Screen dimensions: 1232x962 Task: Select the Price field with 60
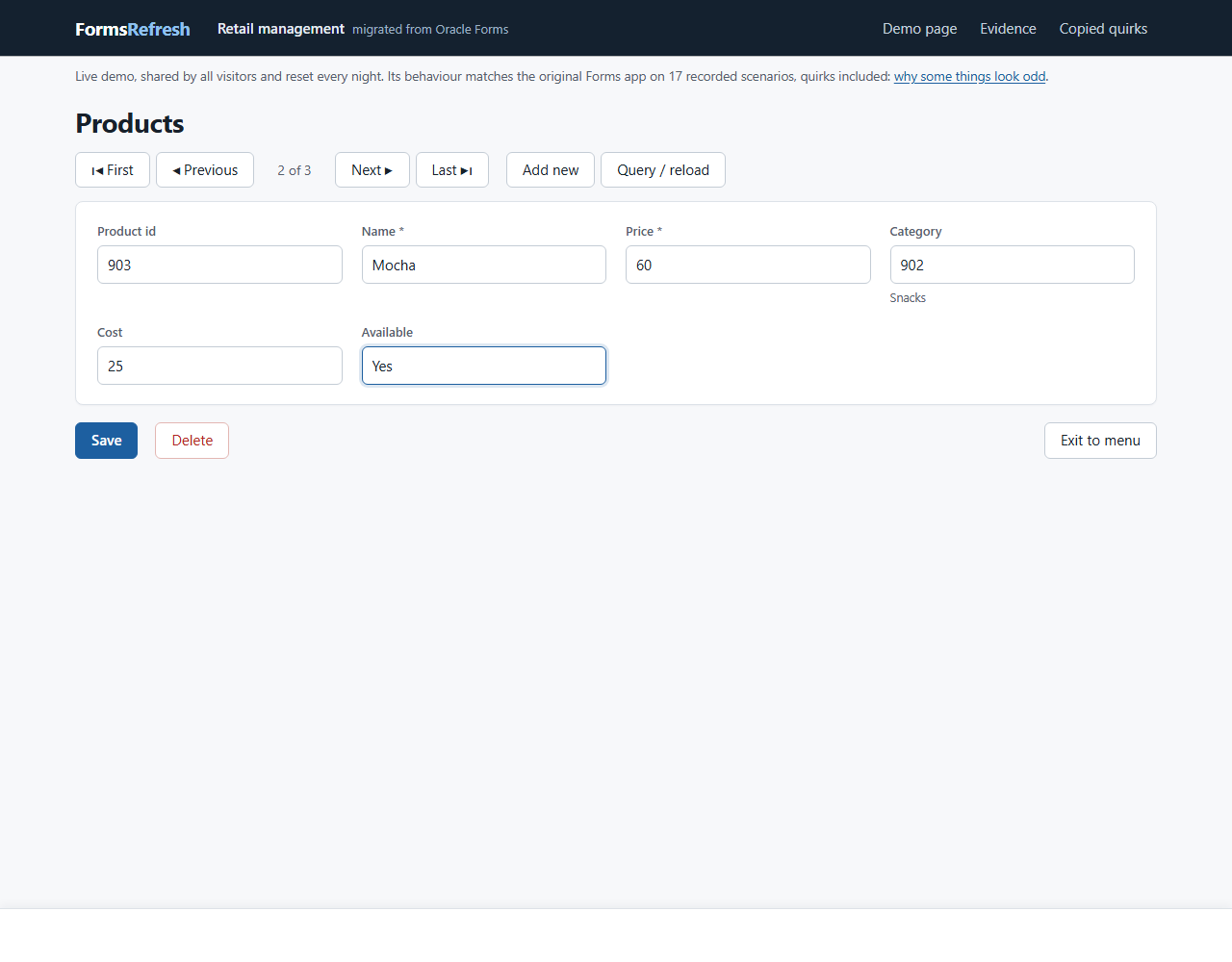point(748,265)
